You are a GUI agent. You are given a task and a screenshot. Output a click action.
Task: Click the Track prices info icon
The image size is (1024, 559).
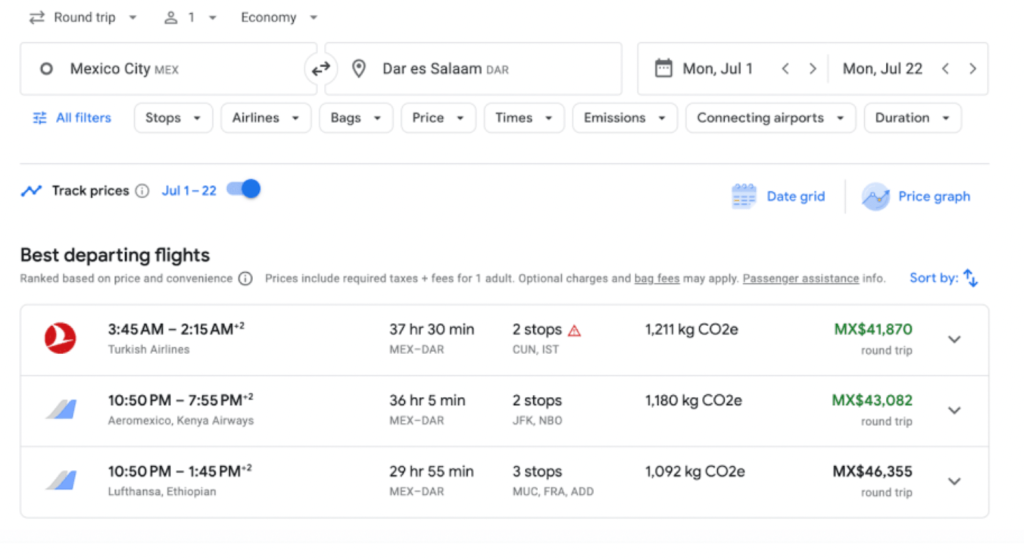tap(142, 191)
